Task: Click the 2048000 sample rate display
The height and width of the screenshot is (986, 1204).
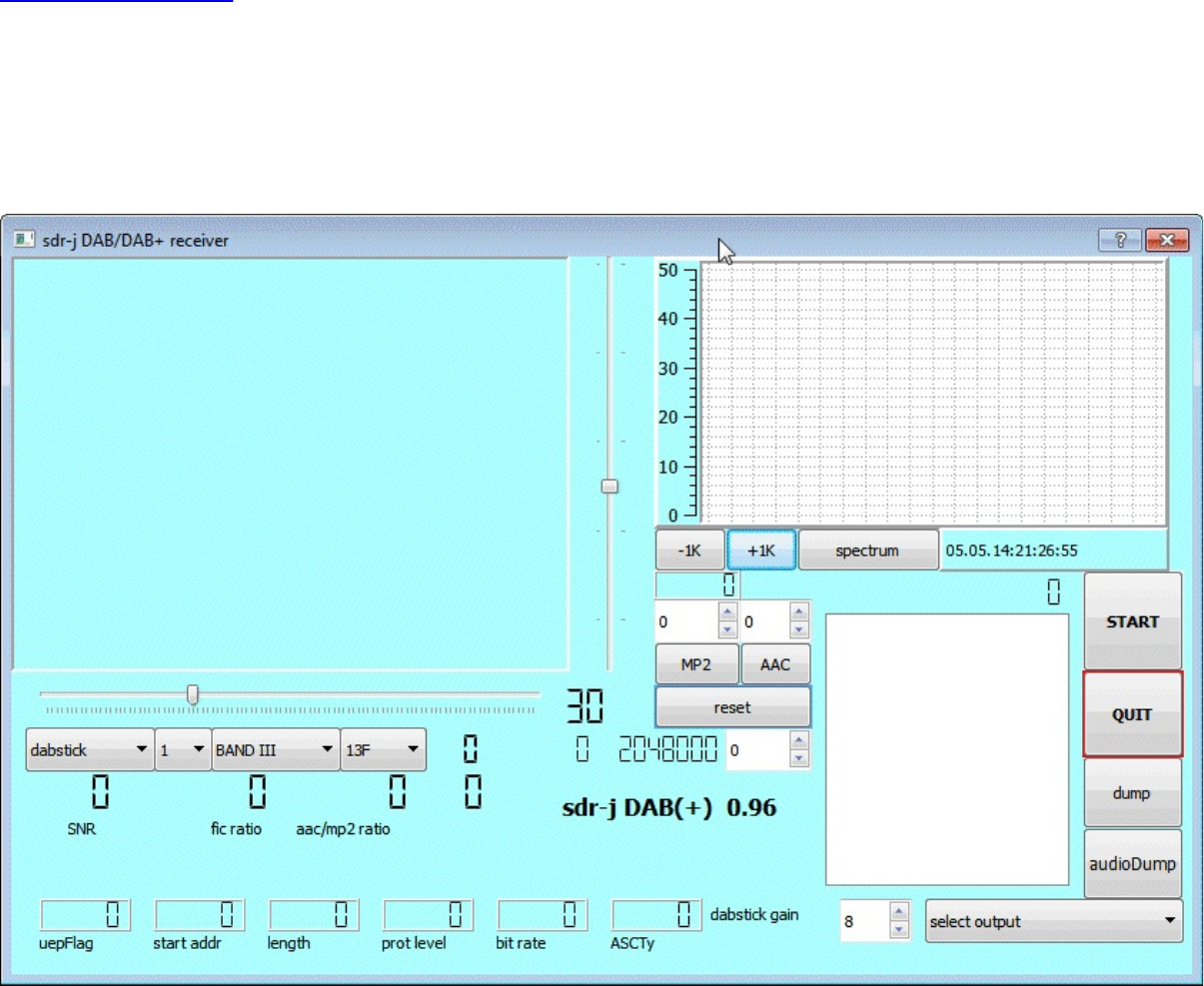Action: coord(668,749)
